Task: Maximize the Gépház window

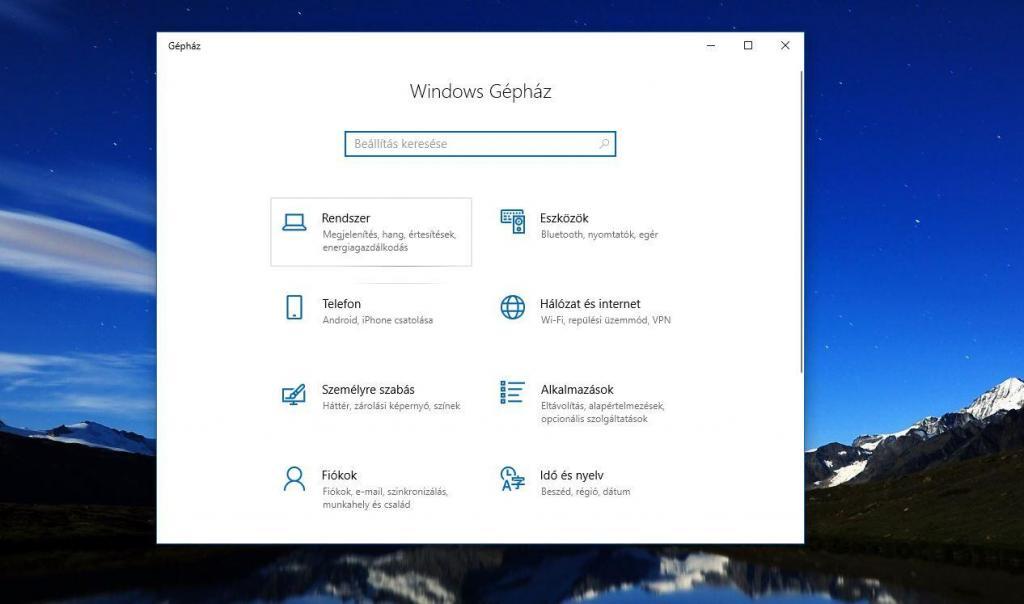Action: pos(748,46)
